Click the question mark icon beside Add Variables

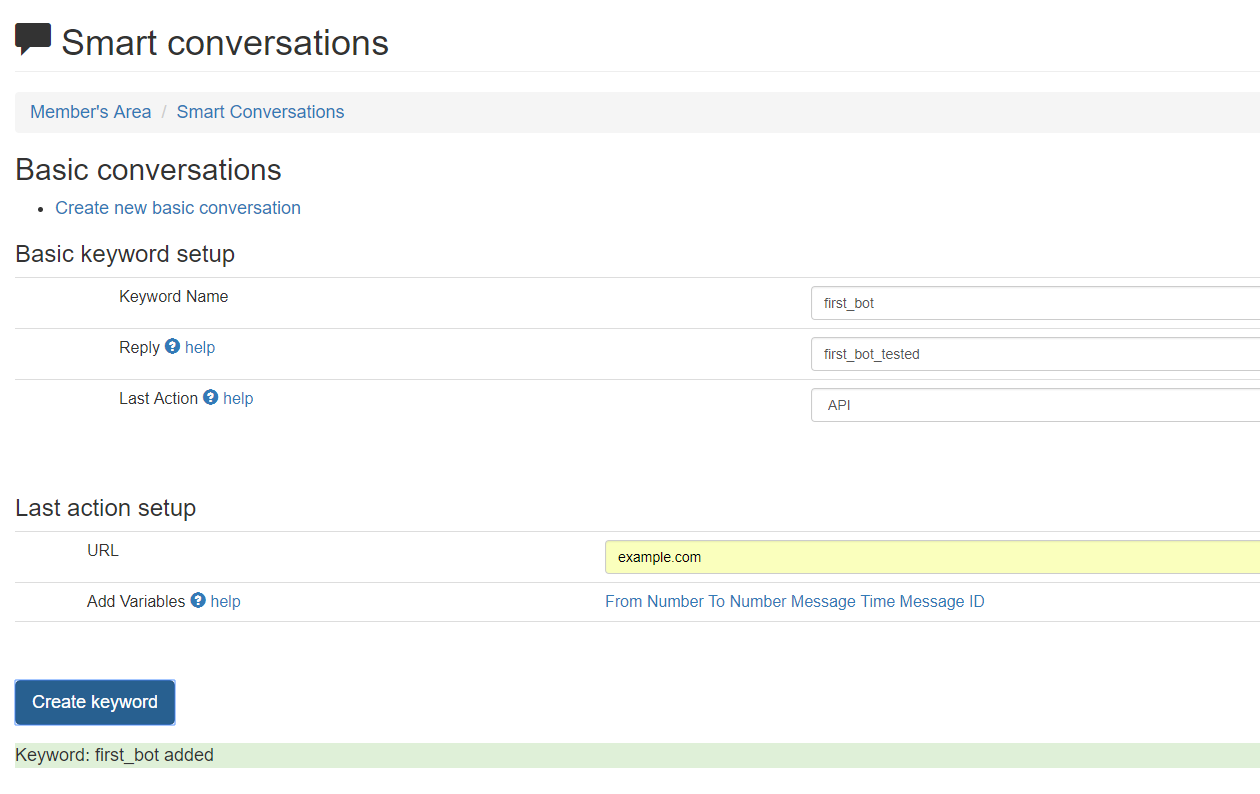(198, 600)
